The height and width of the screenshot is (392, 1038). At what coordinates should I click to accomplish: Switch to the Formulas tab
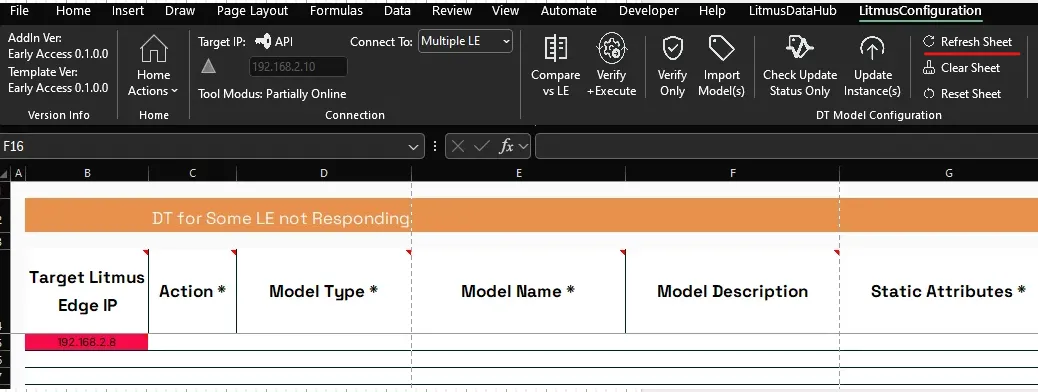point(336,11)
